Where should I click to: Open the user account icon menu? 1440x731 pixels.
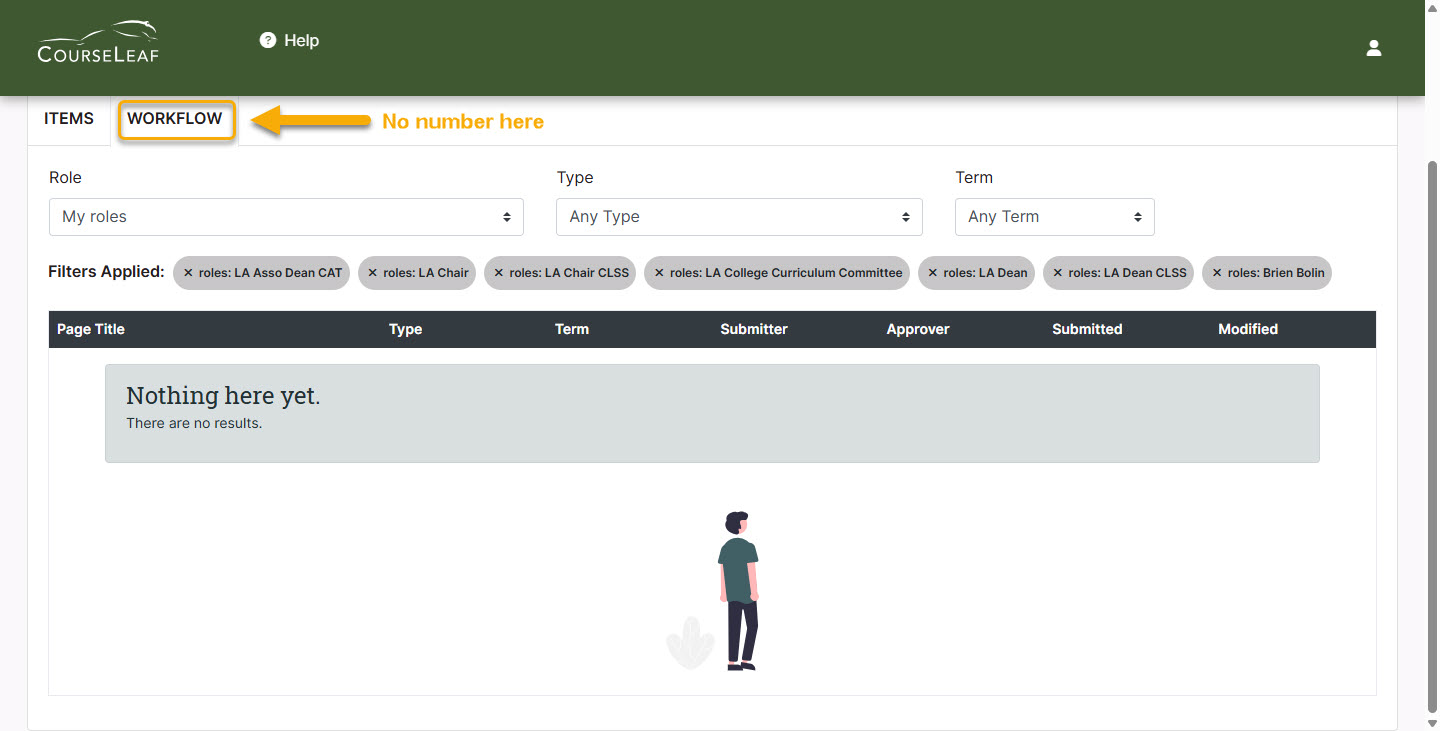pyautogui.click(x=1373, y=47)
